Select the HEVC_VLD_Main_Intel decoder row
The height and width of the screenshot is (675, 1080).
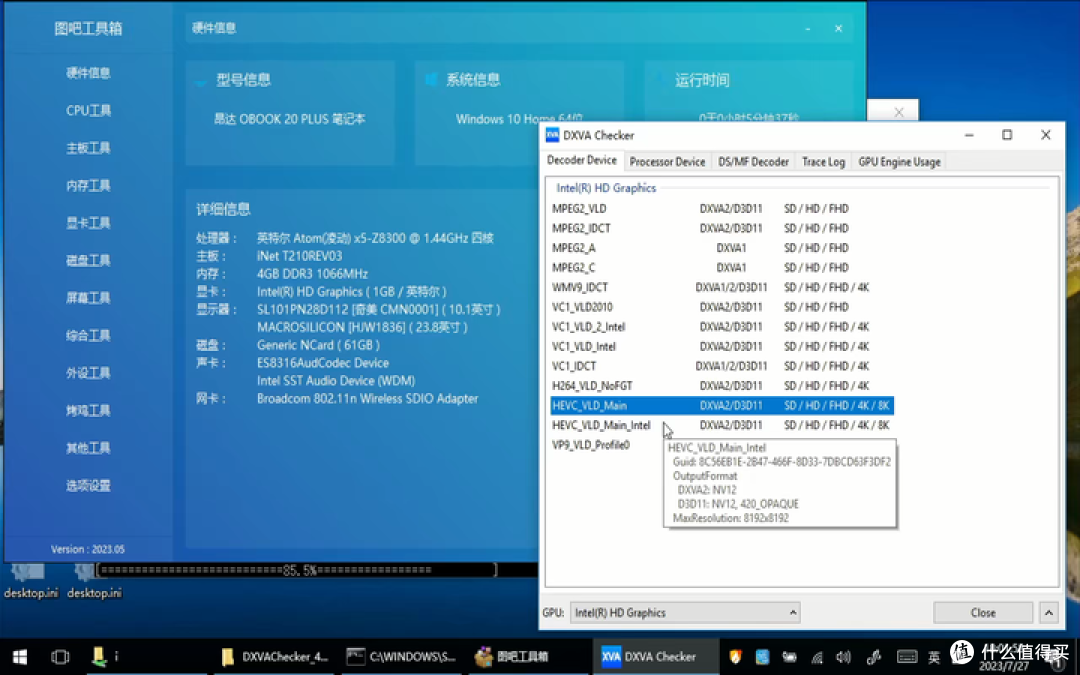coord(722,425)
